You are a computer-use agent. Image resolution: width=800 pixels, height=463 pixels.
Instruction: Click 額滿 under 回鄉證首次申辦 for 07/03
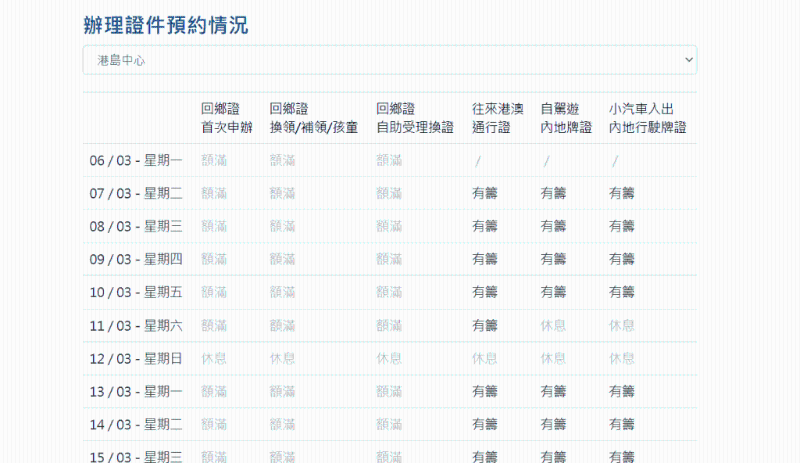(x=214, y=193)
